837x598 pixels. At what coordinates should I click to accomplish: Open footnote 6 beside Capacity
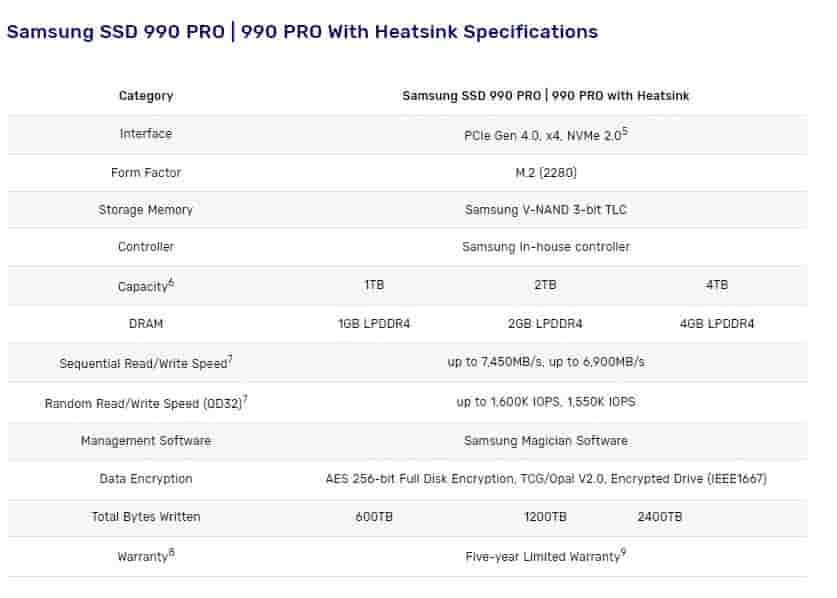(x=171, y=282)
